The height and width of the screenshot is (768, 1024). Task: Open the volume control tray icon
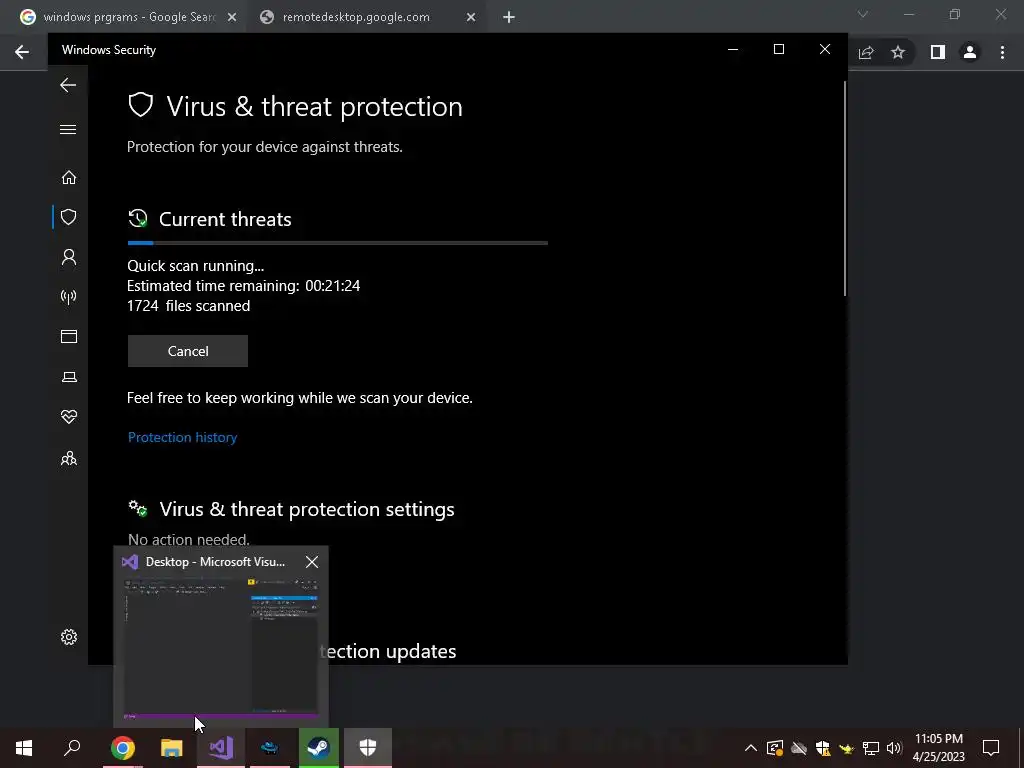coord(894,748)
